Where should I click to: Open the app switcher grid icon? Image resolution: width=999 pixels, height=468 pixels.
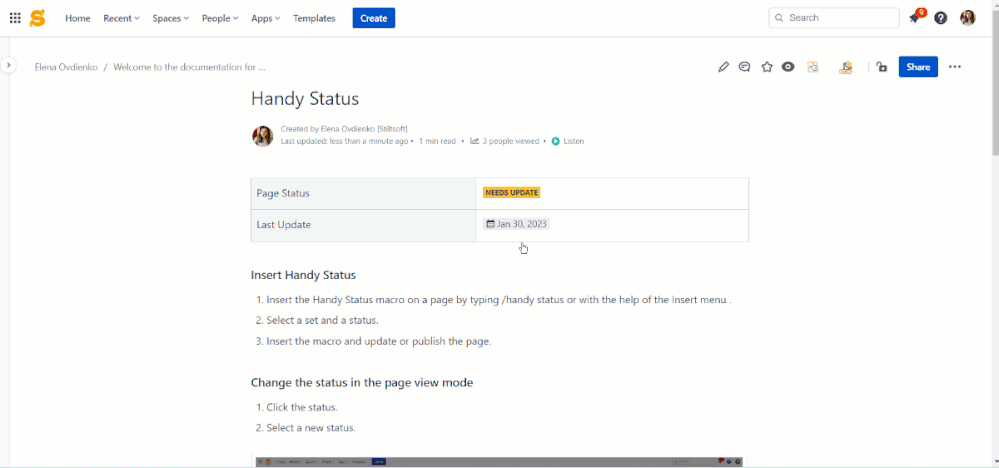point(15,18)
